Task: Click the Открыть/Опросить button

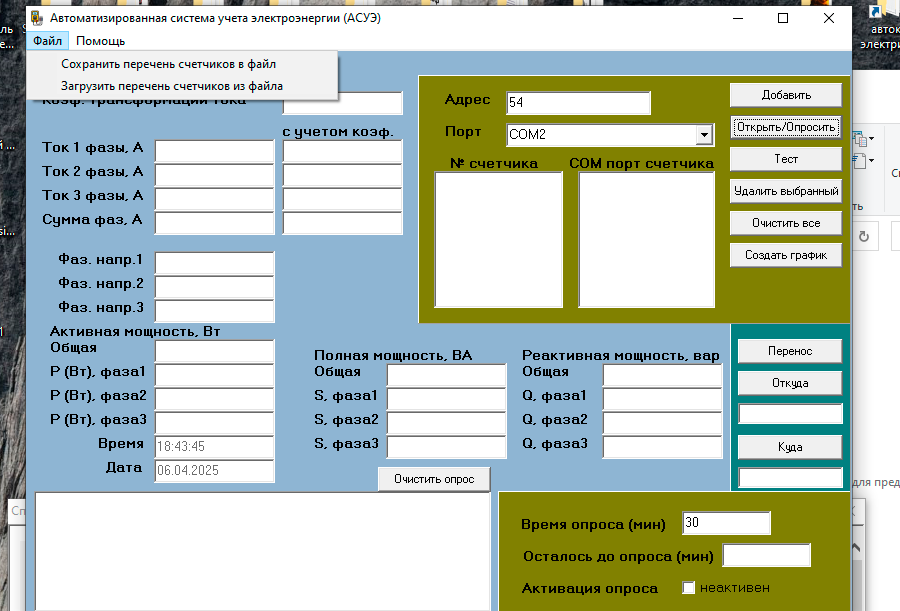Action: [786, 127]
